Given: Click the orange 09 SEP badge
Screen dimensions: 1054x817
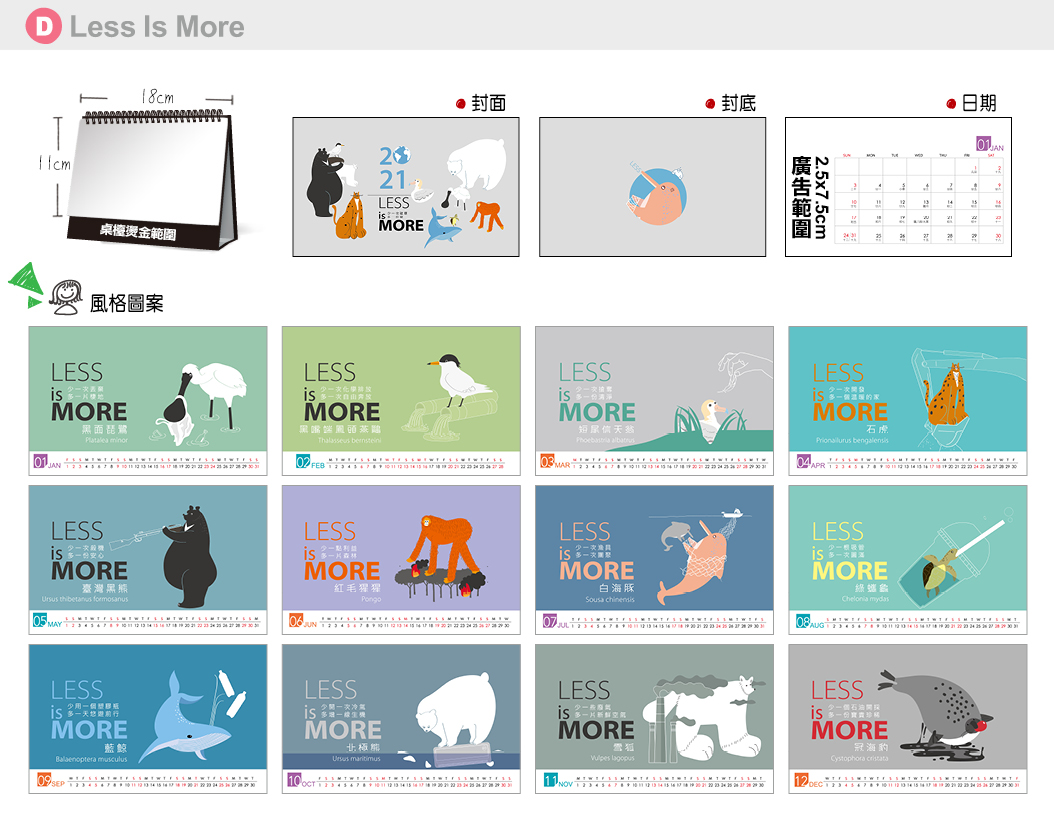Looking at the screenshot, I should click(x=50, y=780).
